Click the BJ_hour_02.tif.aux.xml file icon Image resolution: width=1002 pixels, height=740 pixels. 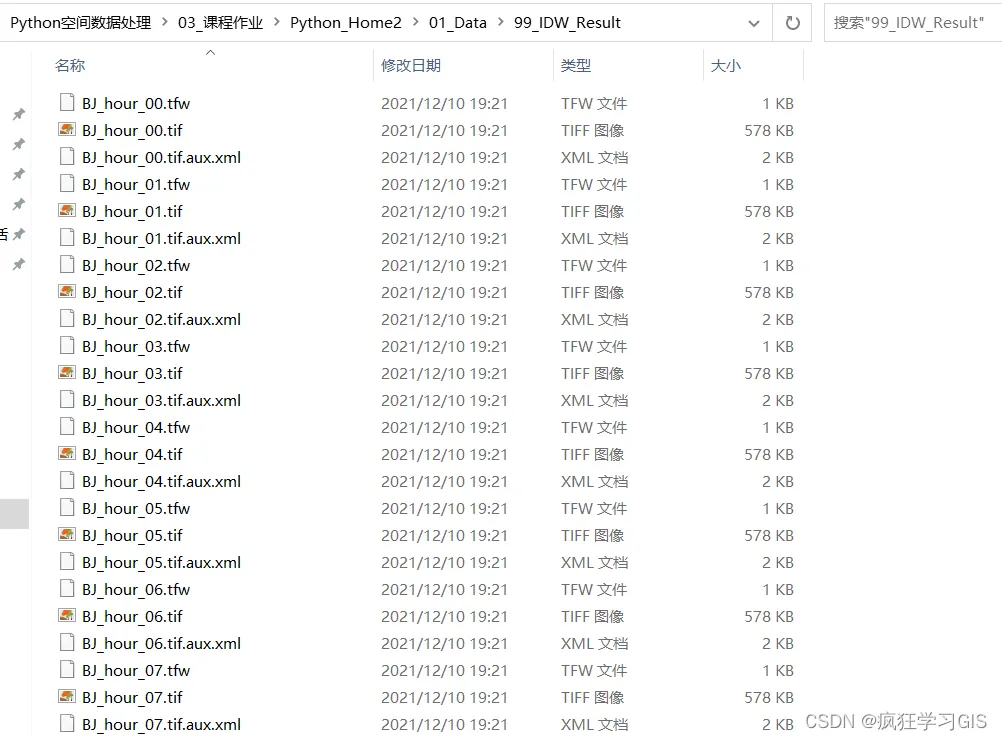point(67,319)
